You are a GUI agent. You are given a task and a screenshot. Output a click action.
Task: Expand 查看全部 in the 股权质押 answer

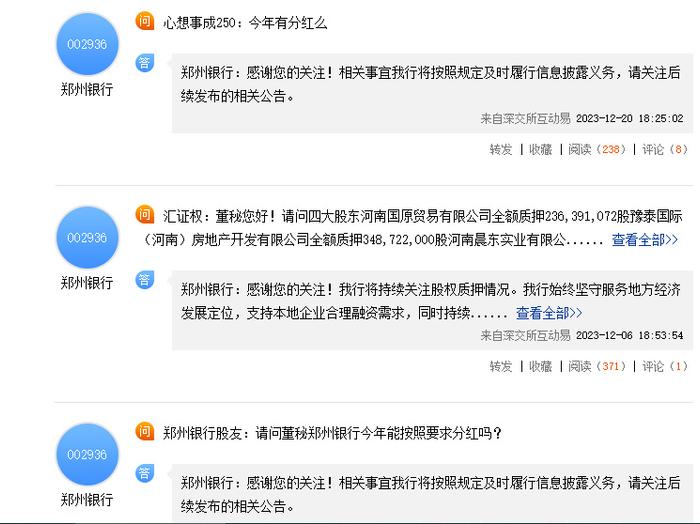[x=549, y=313]
